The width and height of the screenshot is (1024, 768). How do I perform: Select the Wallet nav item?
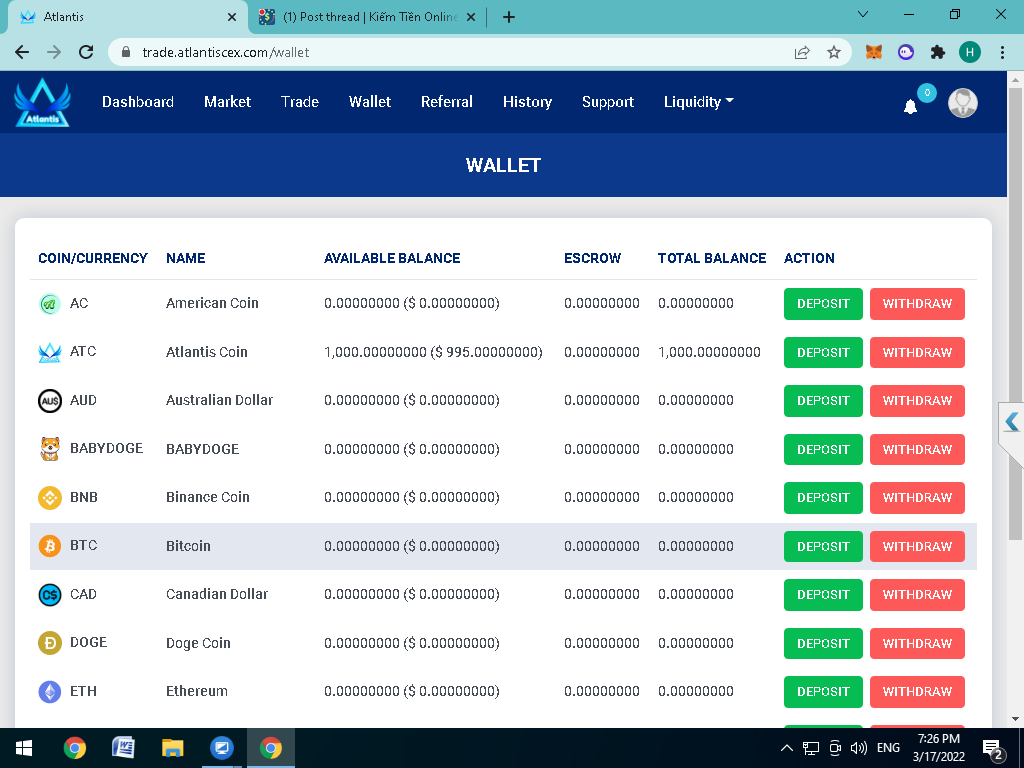370,102
